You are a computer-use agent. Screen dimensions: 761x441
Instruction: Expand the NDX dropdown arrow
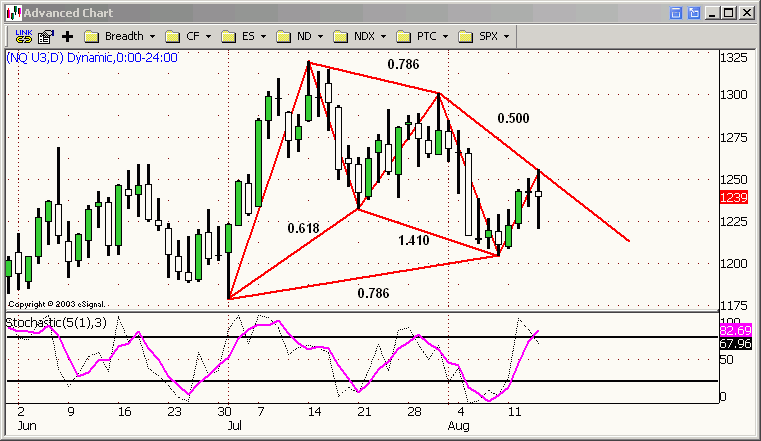click(383, 37)
